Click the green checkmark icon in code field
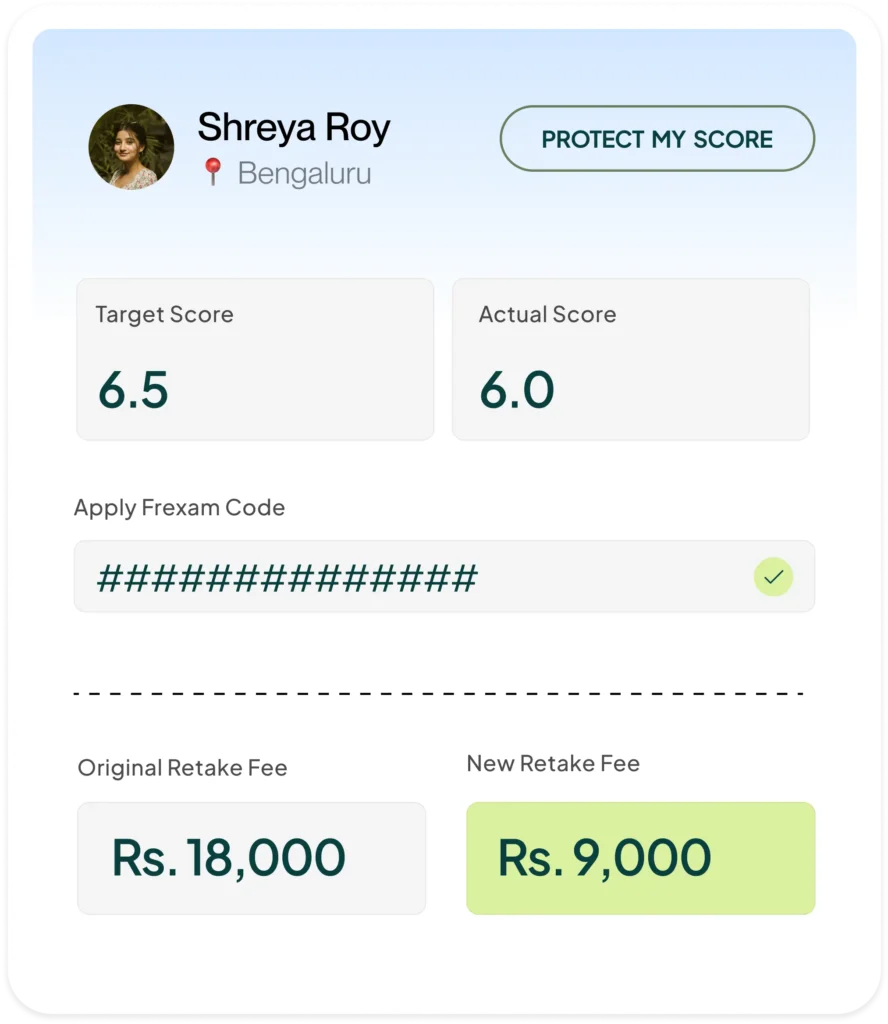Screen dimensions: 888x1024 772,577
